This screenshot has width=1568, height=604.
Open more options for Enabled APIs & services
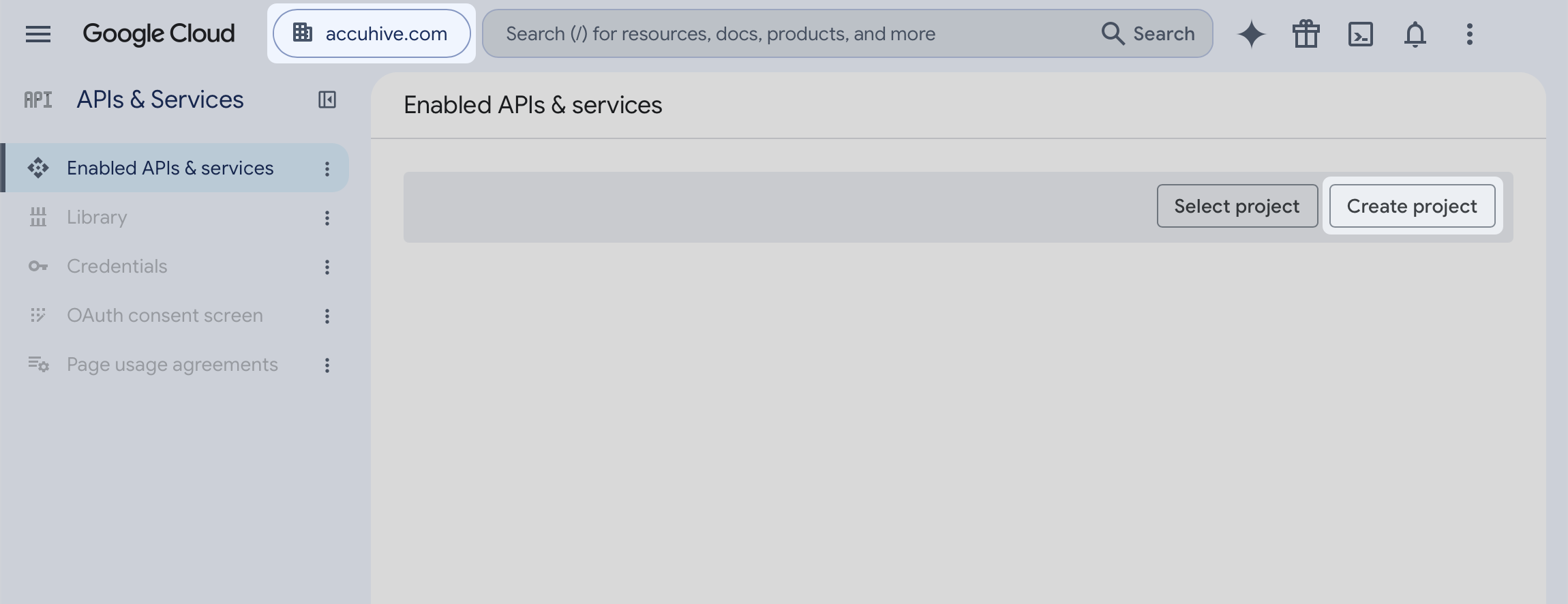pos(327,168)
